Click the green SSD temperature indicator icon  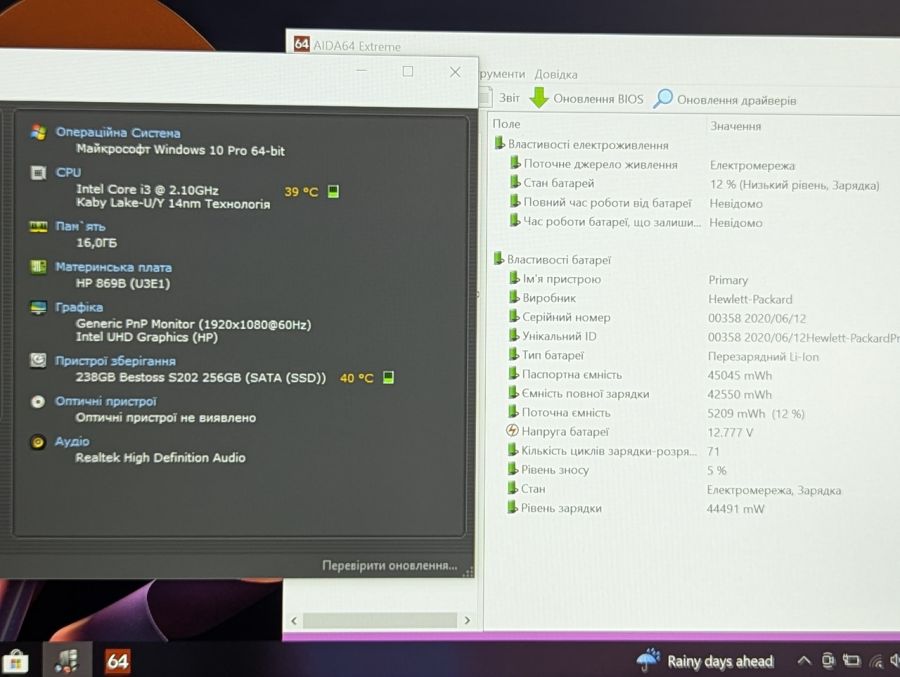[x=389, y=377]
